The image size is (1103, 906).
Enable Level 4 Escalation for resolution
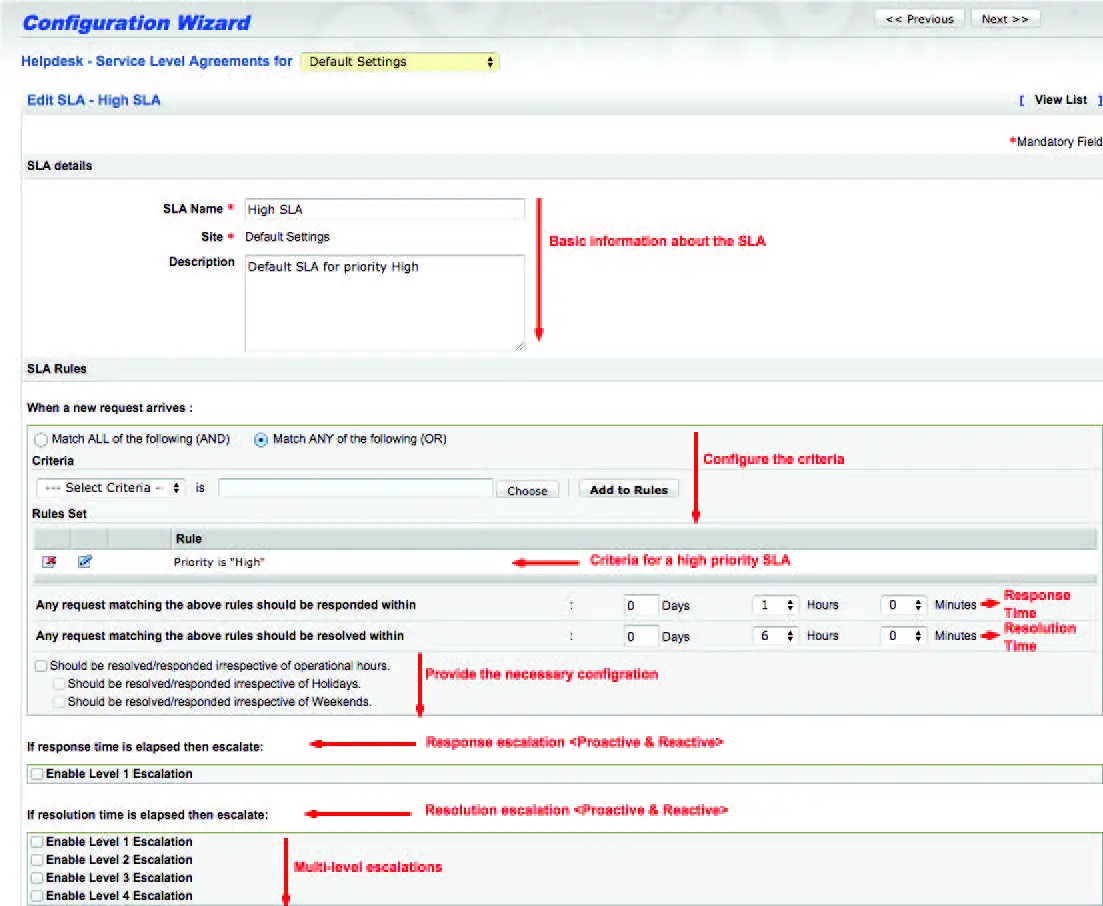pos(36,895)
